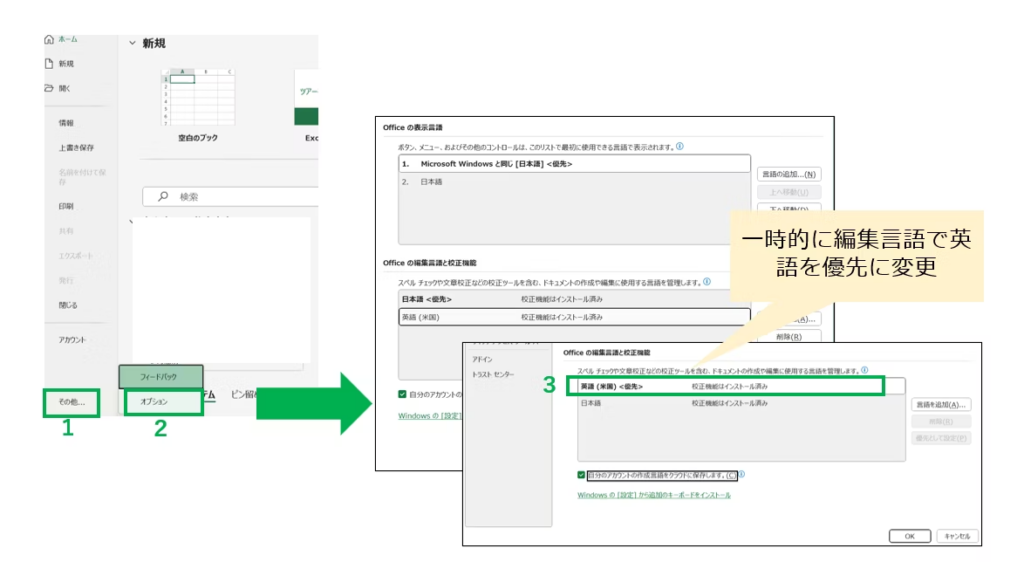Click the info icon beside the display language description

680,146
